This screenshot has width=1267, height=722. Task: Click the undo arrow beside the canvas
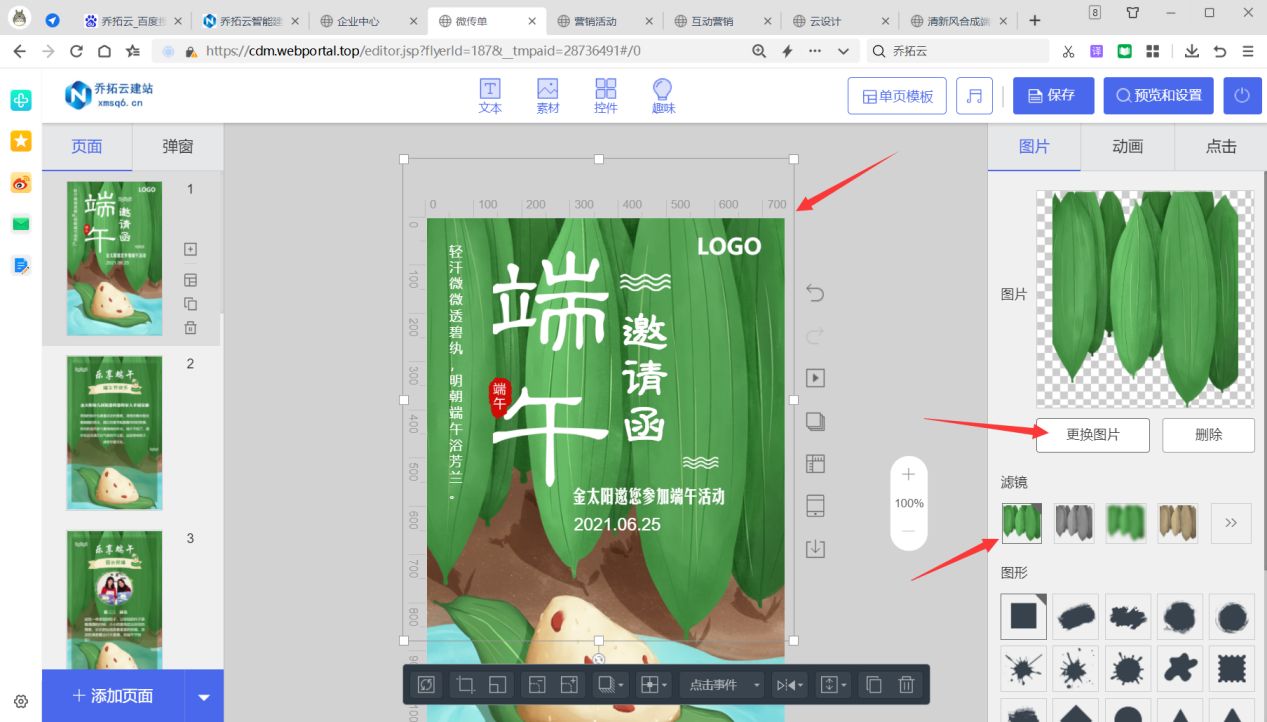(x=813, y=293)
